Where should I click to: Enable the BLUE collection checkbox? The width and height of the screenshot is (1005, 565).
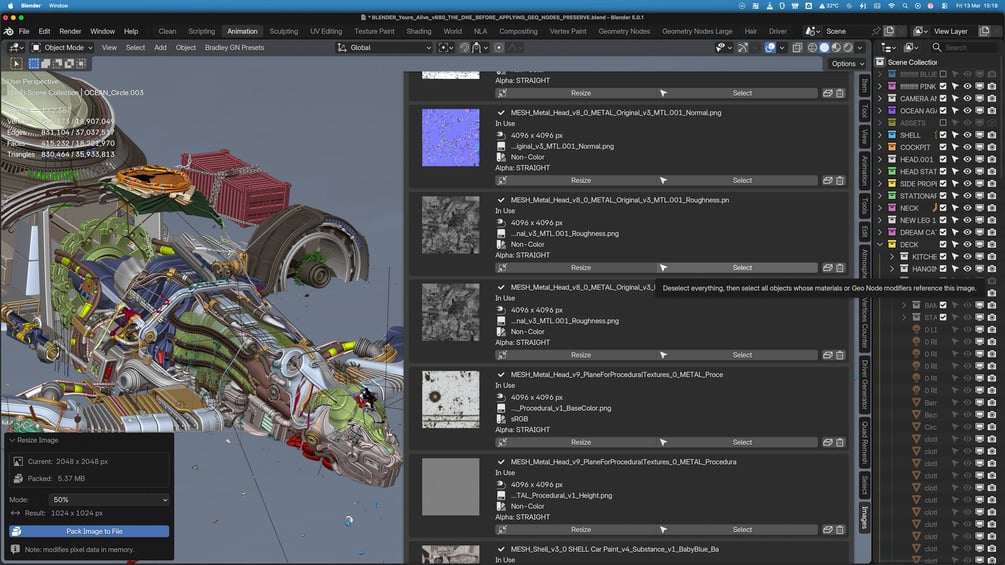point(943,74)
